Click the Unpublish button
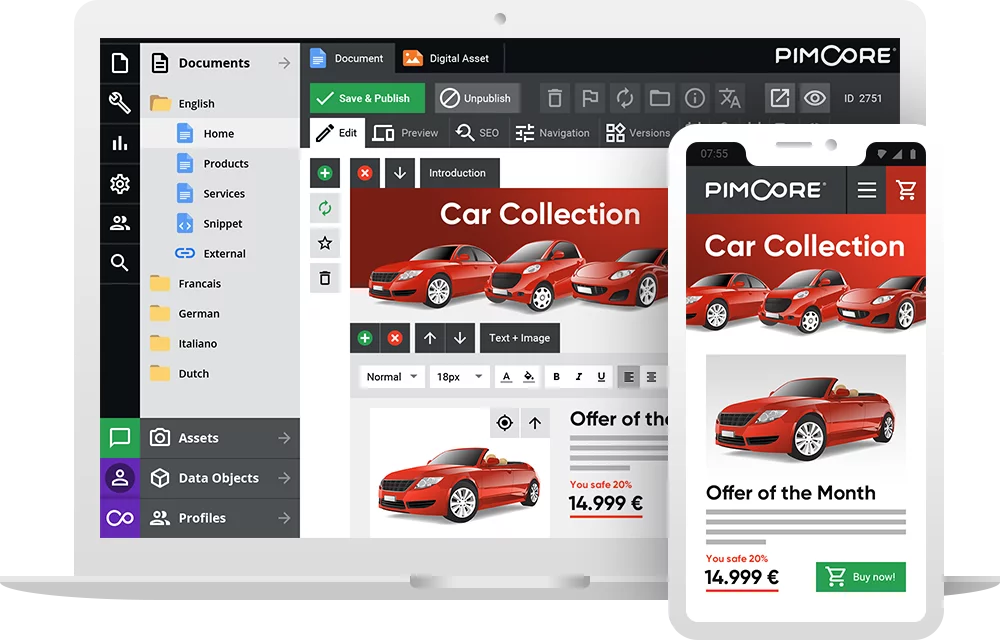This screenshot has height=640, width=1000. point(478,98)
